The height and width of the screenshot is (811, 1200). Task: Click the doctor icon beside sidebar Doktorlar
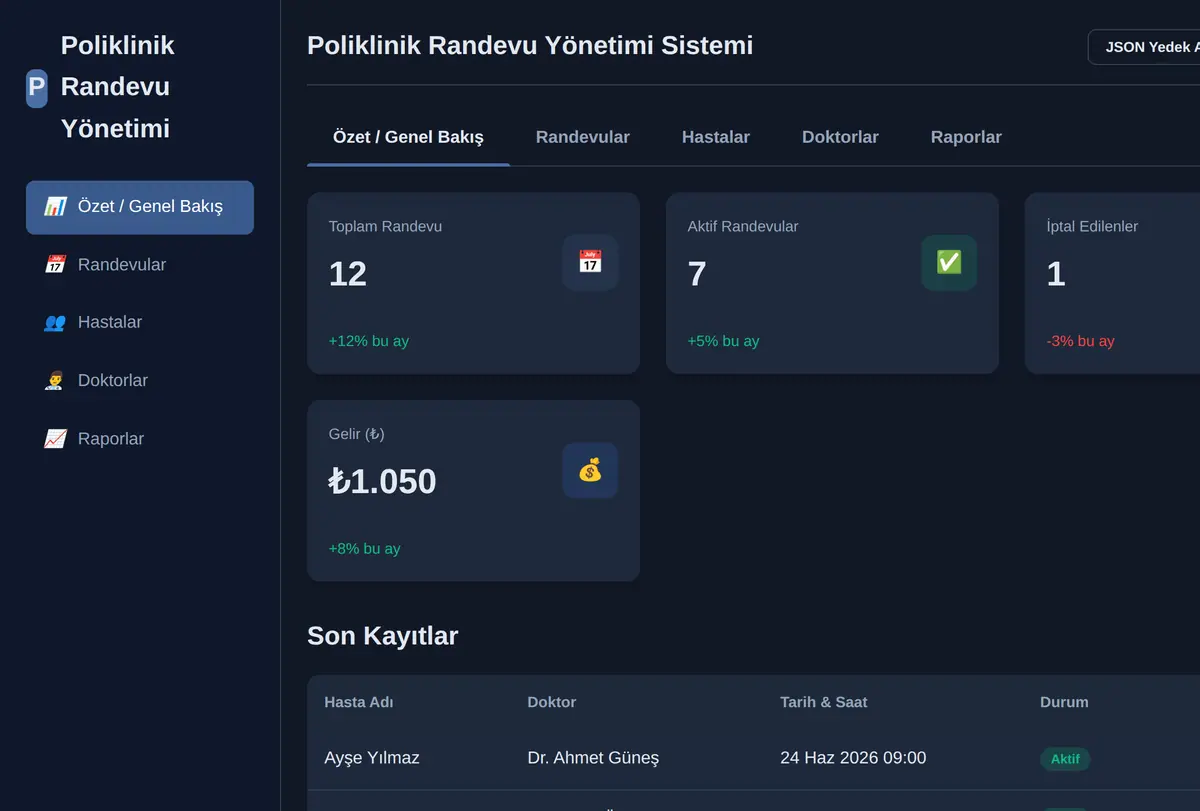(x=55, y=381)
